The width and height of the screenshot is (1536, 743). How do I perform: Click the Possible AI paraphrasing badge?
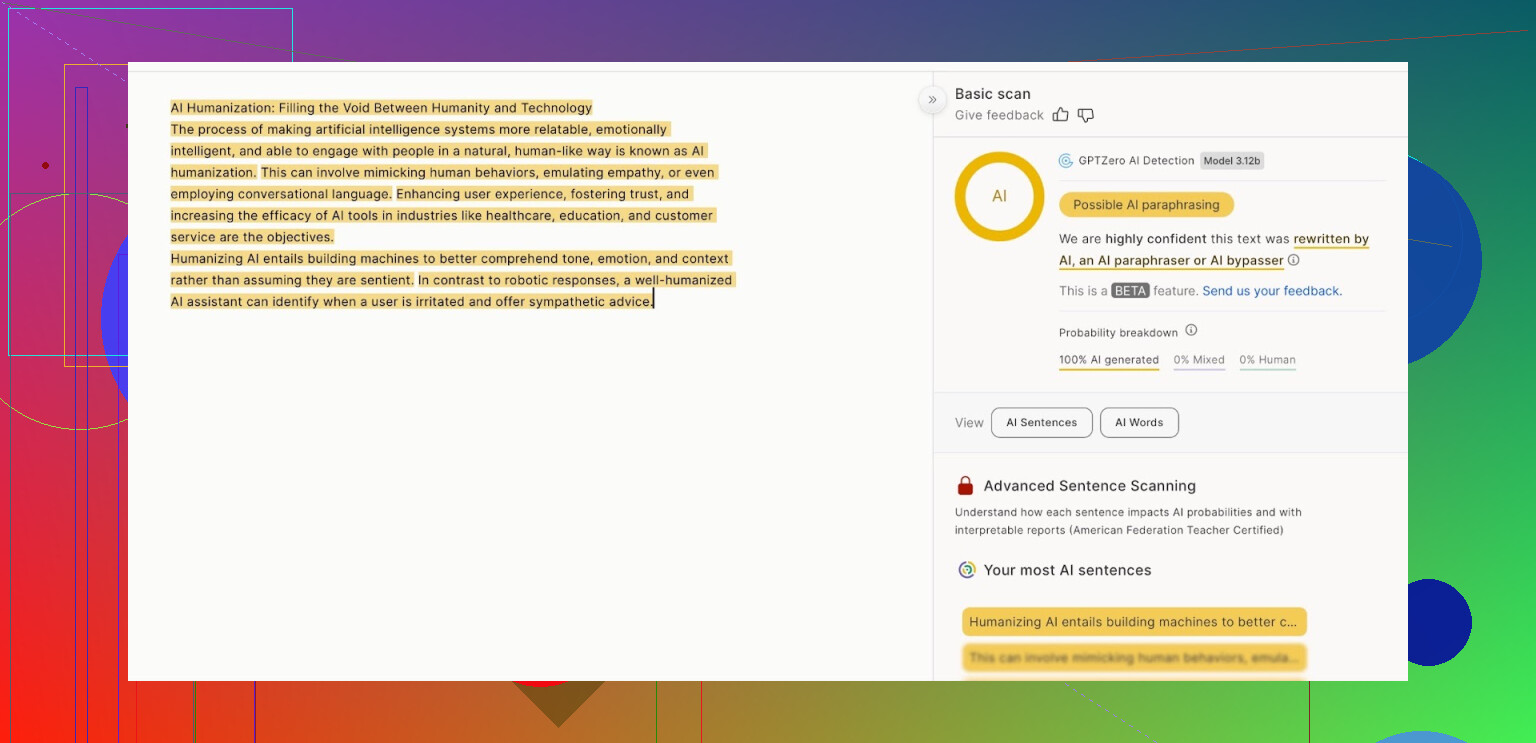[1146, 205]
